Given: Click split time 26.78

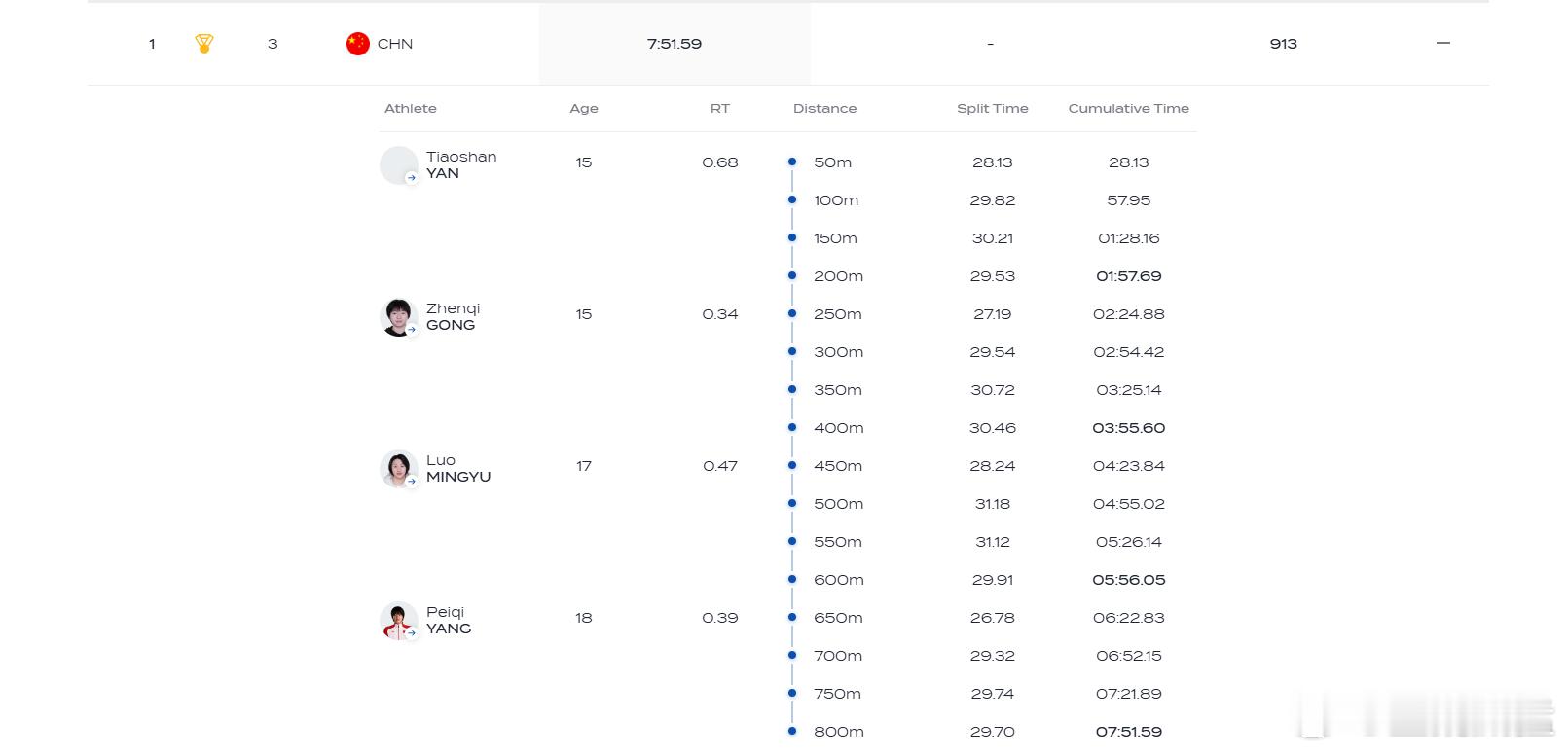Looking at the screenshot, I should pyautogui.click(x=993, y=618).
